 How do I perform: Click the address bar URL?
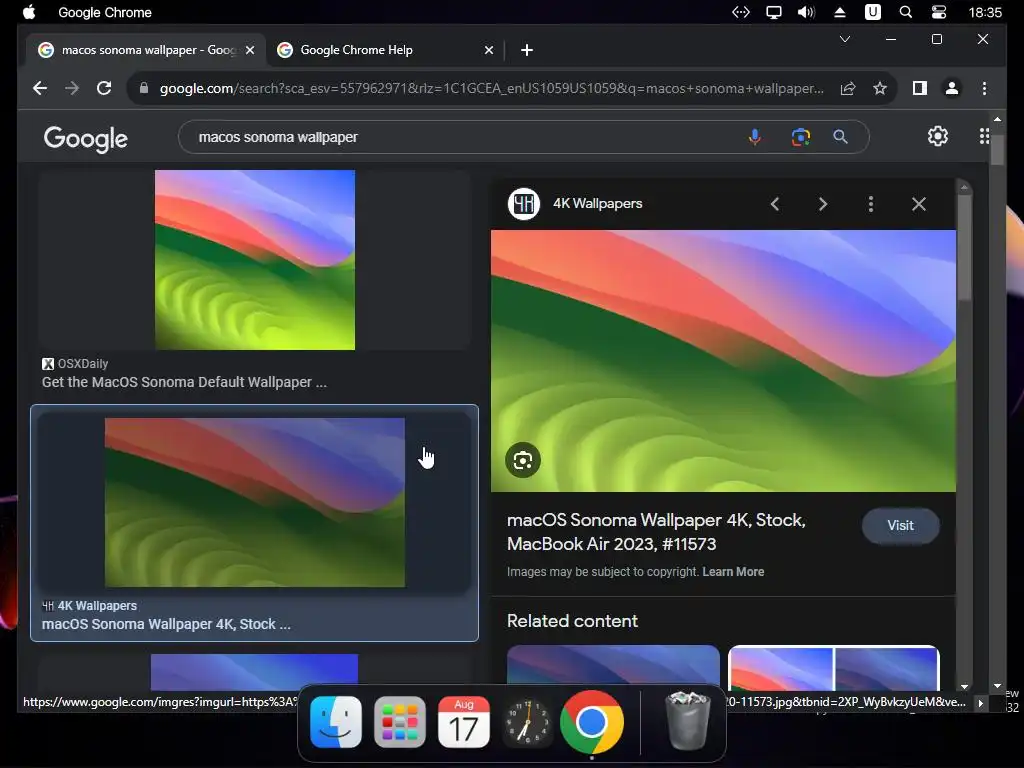pos(491,88)
